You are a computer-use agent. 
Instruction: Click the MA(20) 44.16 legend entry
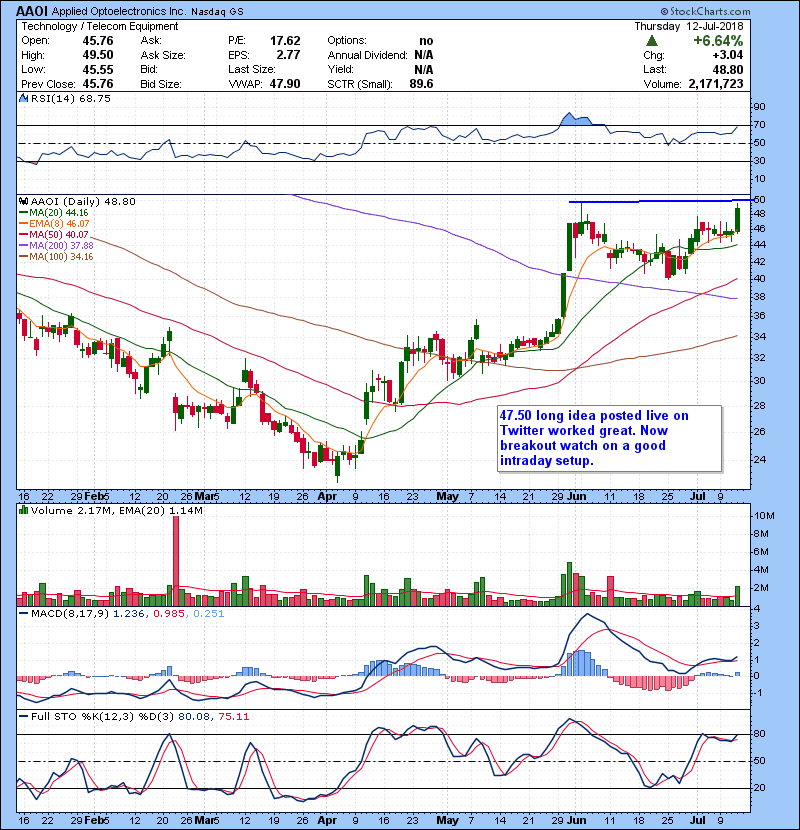pos(53,213)
